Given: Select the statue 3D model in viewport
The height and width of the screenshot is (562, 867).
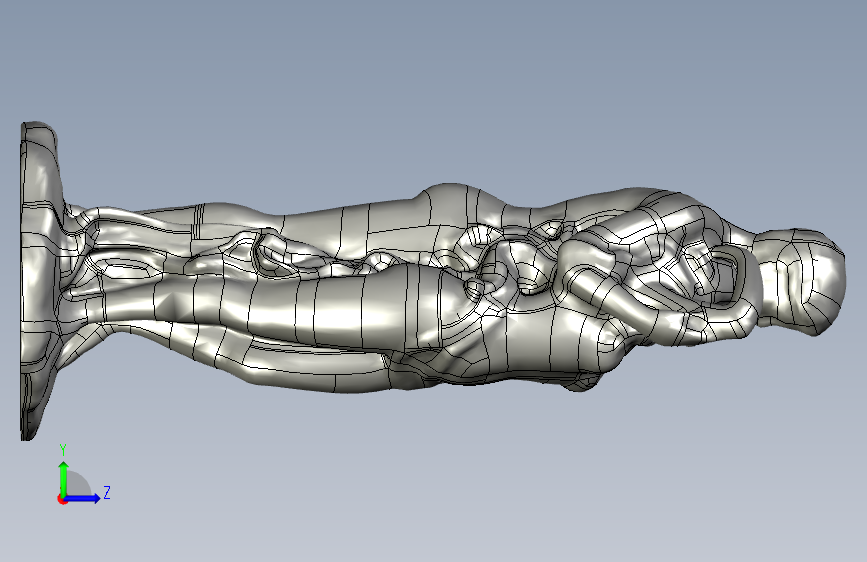Looking at the screenshot, I should pyautogui.click(x=433, y=281).
